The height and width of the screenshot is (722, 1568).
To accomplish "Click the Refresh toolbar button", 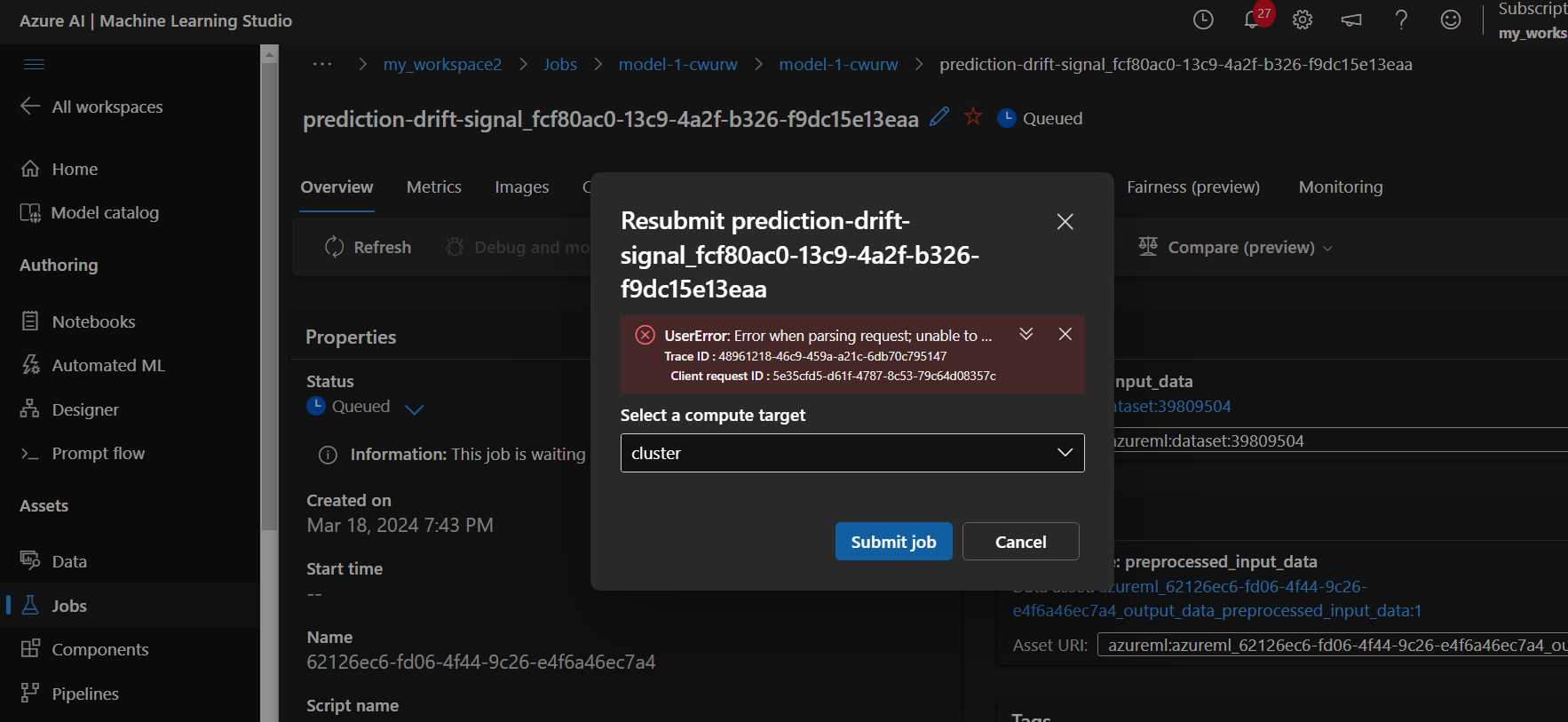I will coord(368,247).
